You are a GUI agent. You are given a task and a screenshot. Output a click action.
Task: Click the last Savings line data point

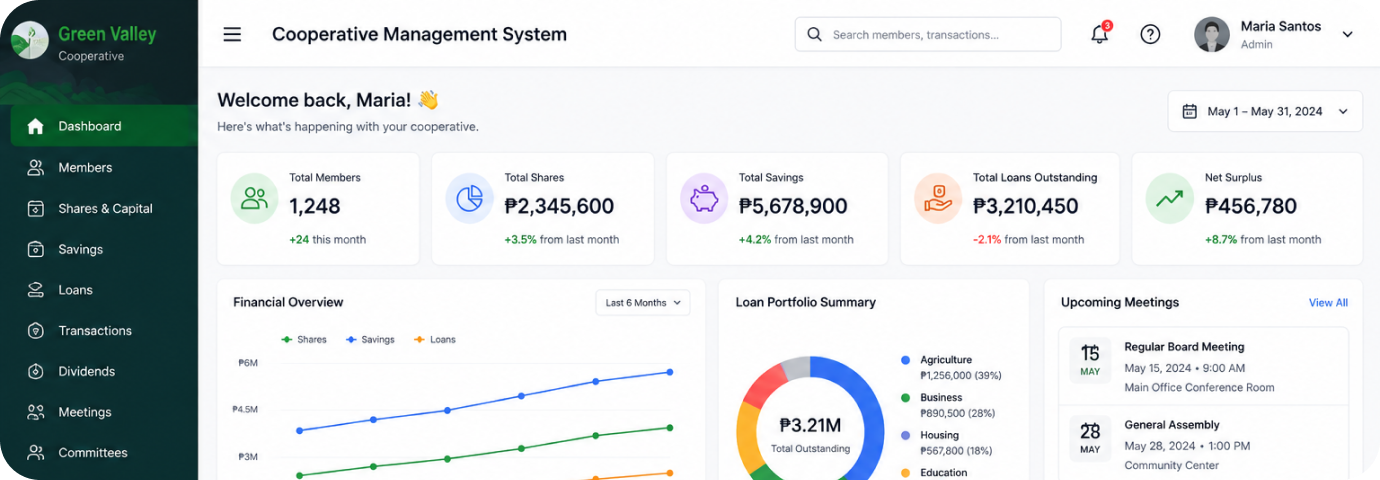(x=670, y=372)
